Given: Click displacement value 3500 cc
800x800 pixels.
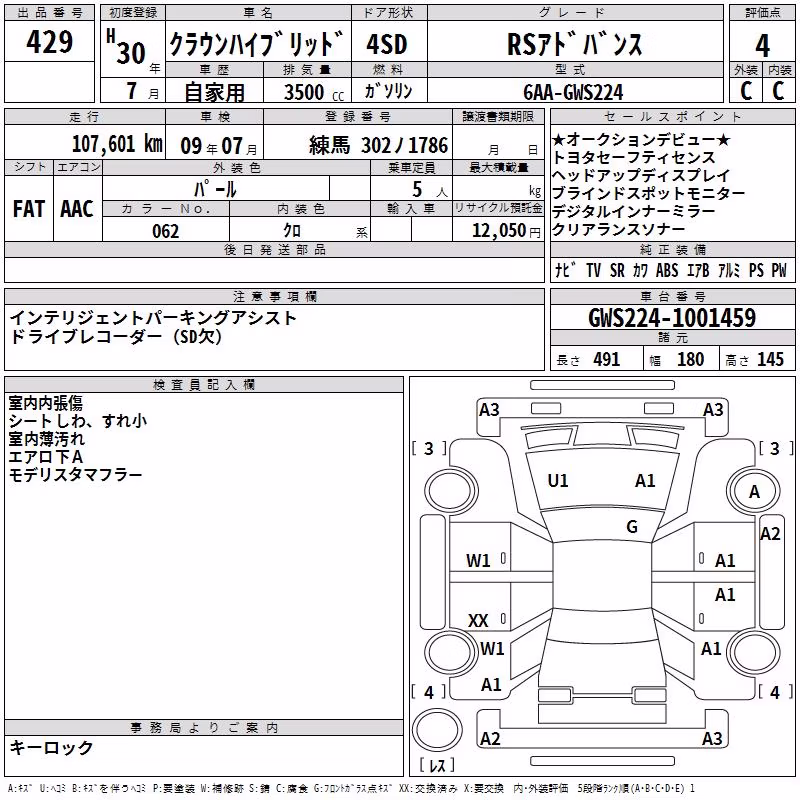Looking at the screenshot, I should click(x=314, y=92).
